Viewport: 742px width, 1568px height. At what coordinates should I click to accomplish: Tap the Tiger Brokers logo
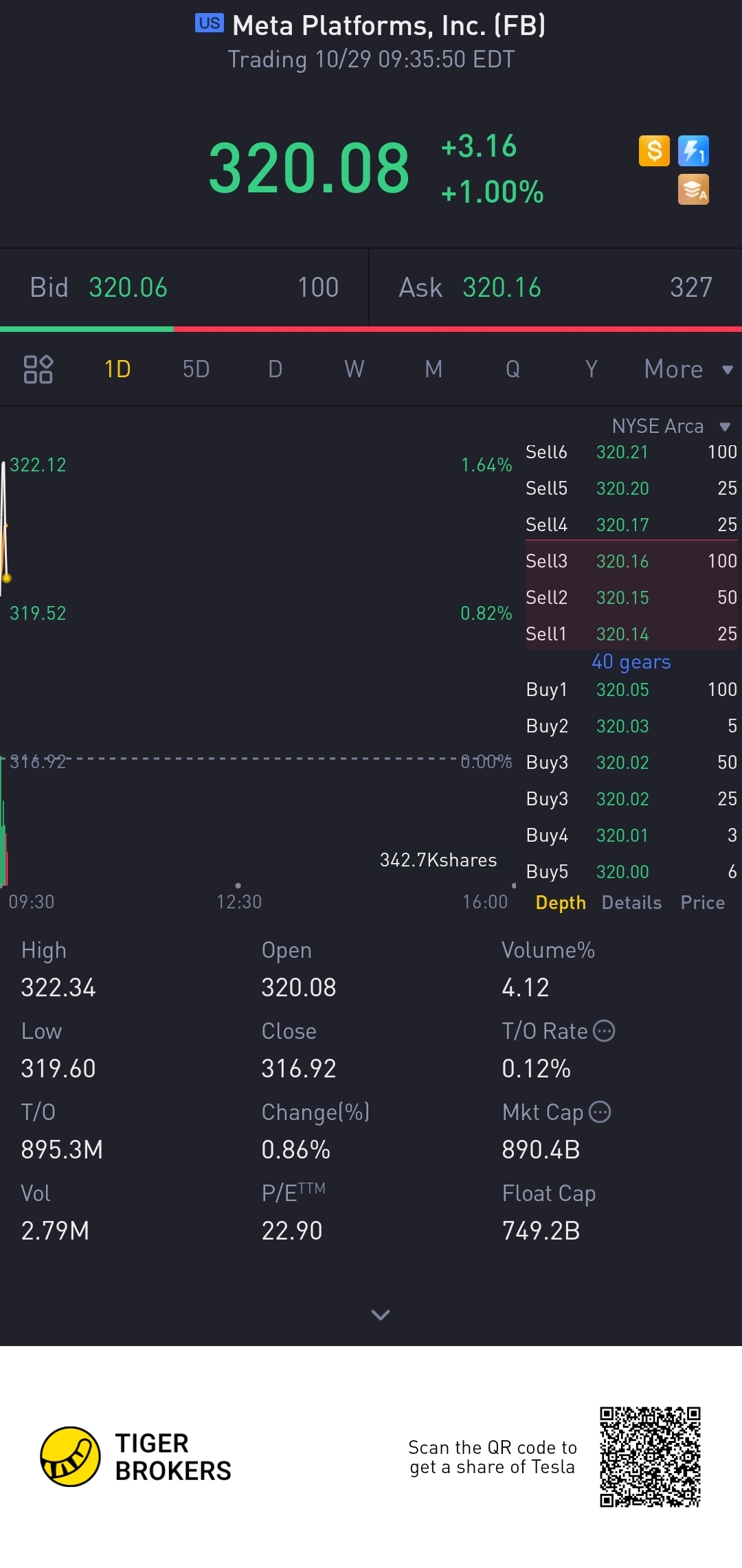coord(136,1457)
